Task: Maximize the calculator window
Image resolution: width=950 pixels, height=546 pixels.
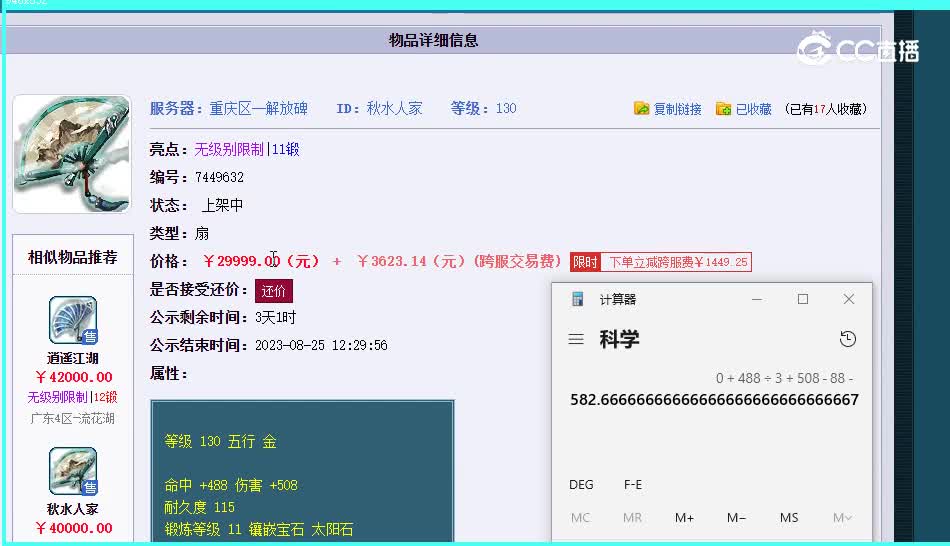Action: tap(803, 299)
